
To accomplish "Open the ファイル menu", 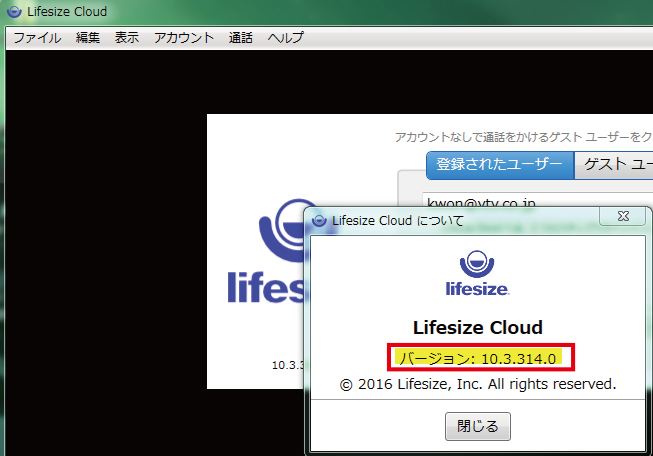I will (x=37, y=38).
